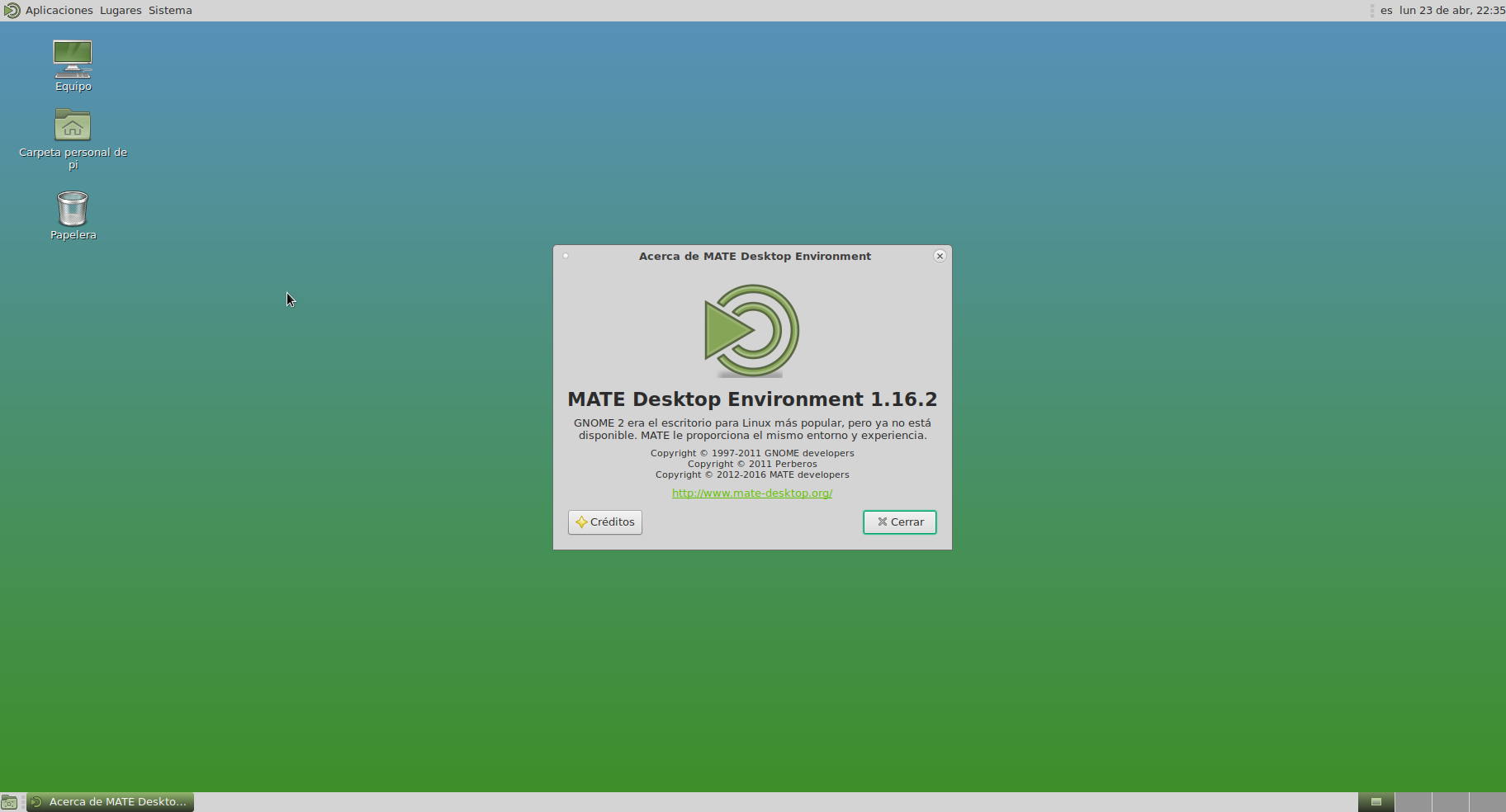Open the Sistema menu

tap(170, 11)
